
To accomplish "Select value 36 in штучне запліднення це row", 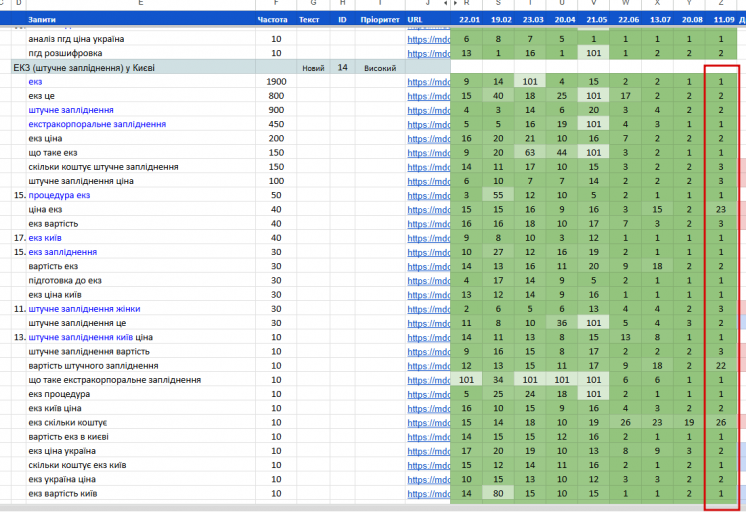I will (x=562, y=323).
